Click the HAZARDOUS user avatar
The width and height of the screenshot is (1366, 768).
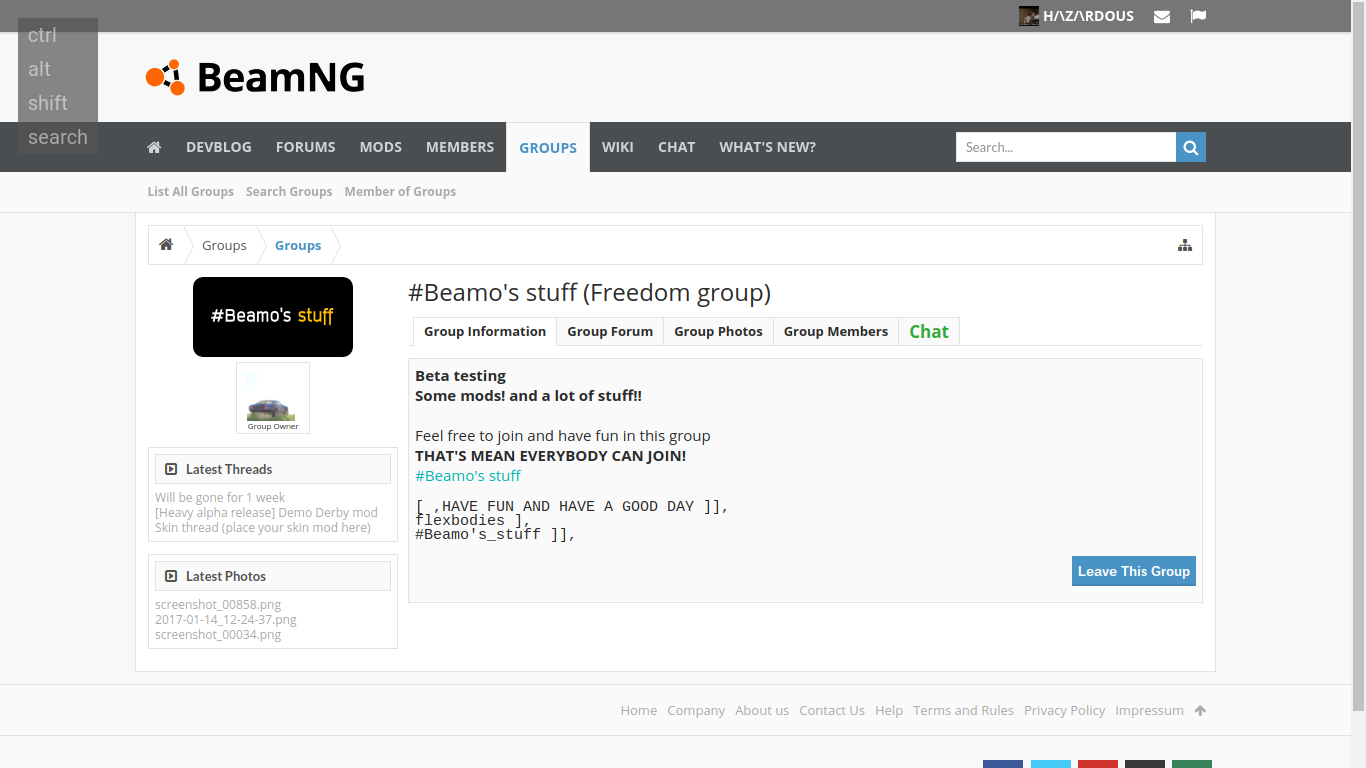point(1029,16)
